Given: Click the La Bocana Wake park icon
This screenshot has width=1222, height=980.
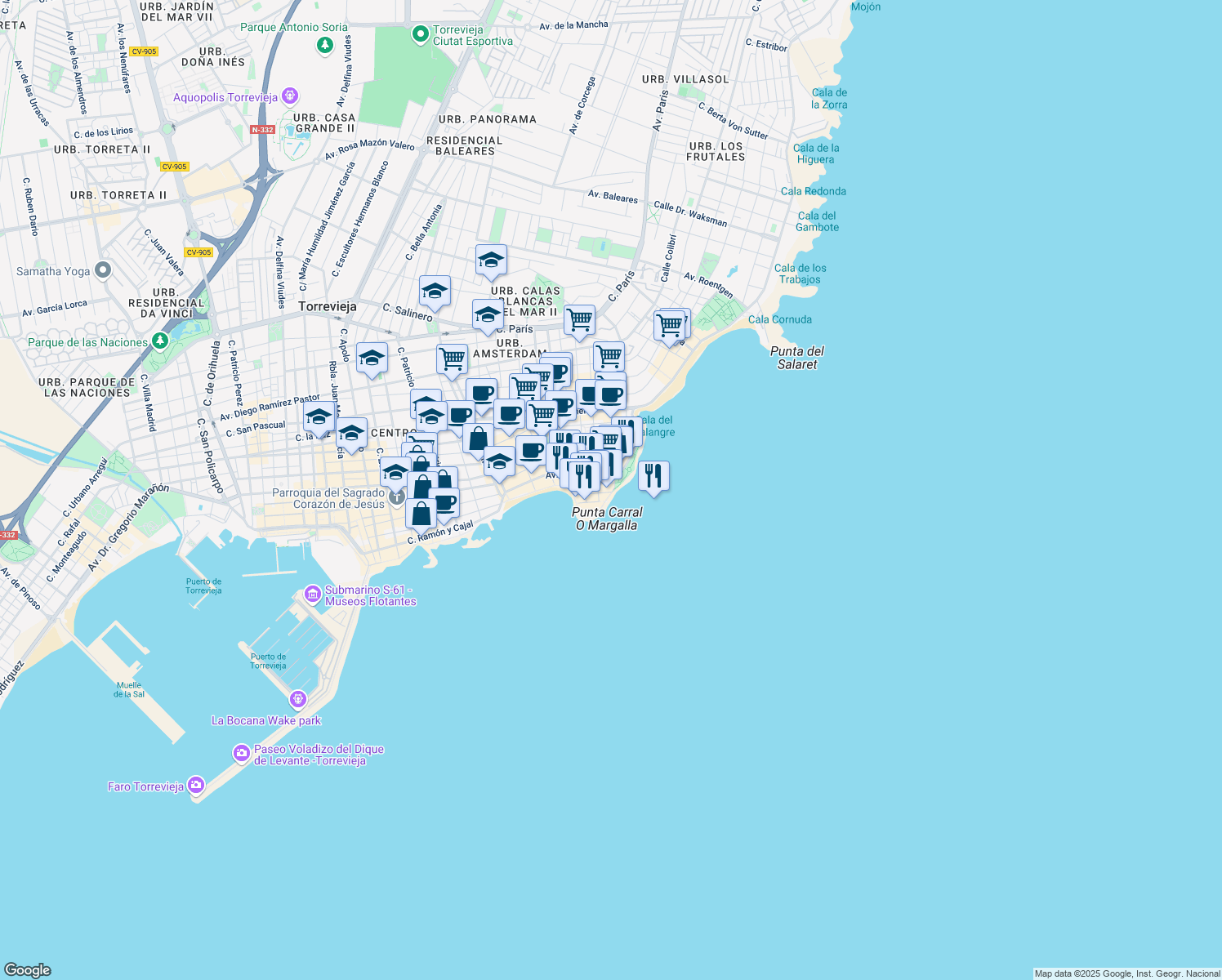Looking at the screenshot, I should 298,699.
